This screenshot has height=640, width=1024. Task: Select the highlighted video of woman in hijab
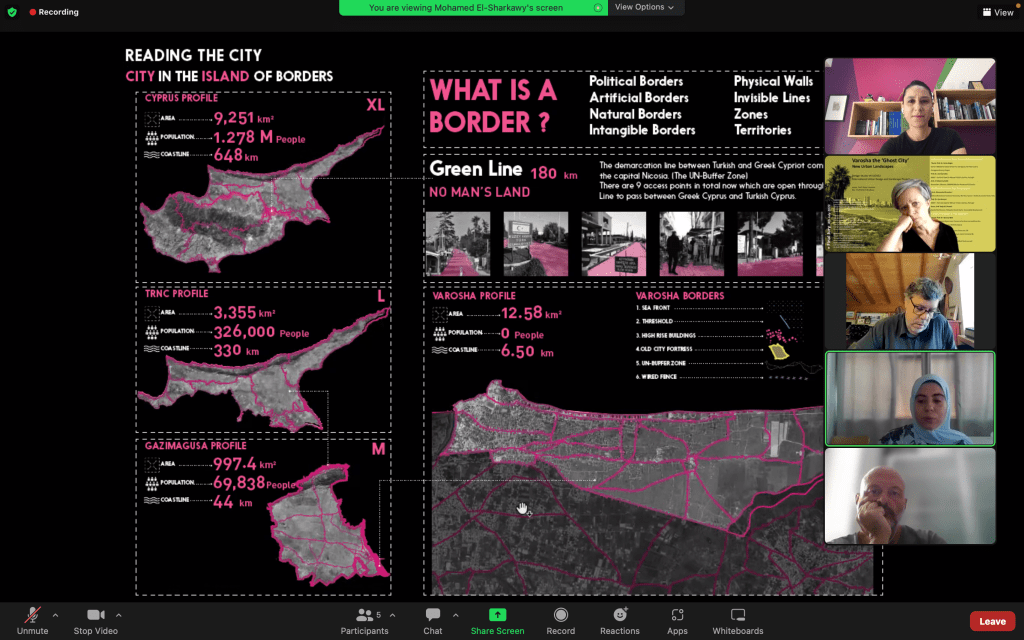click(x=909, y=398)
